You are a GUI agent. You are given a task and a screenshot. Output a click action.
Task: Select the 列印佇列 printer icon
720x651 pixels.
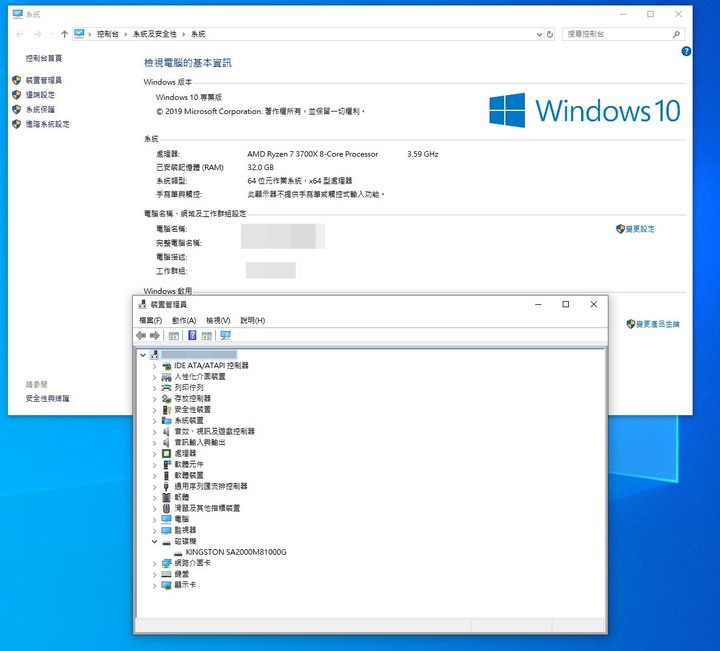pyautogui.click(x=166, y=387)
